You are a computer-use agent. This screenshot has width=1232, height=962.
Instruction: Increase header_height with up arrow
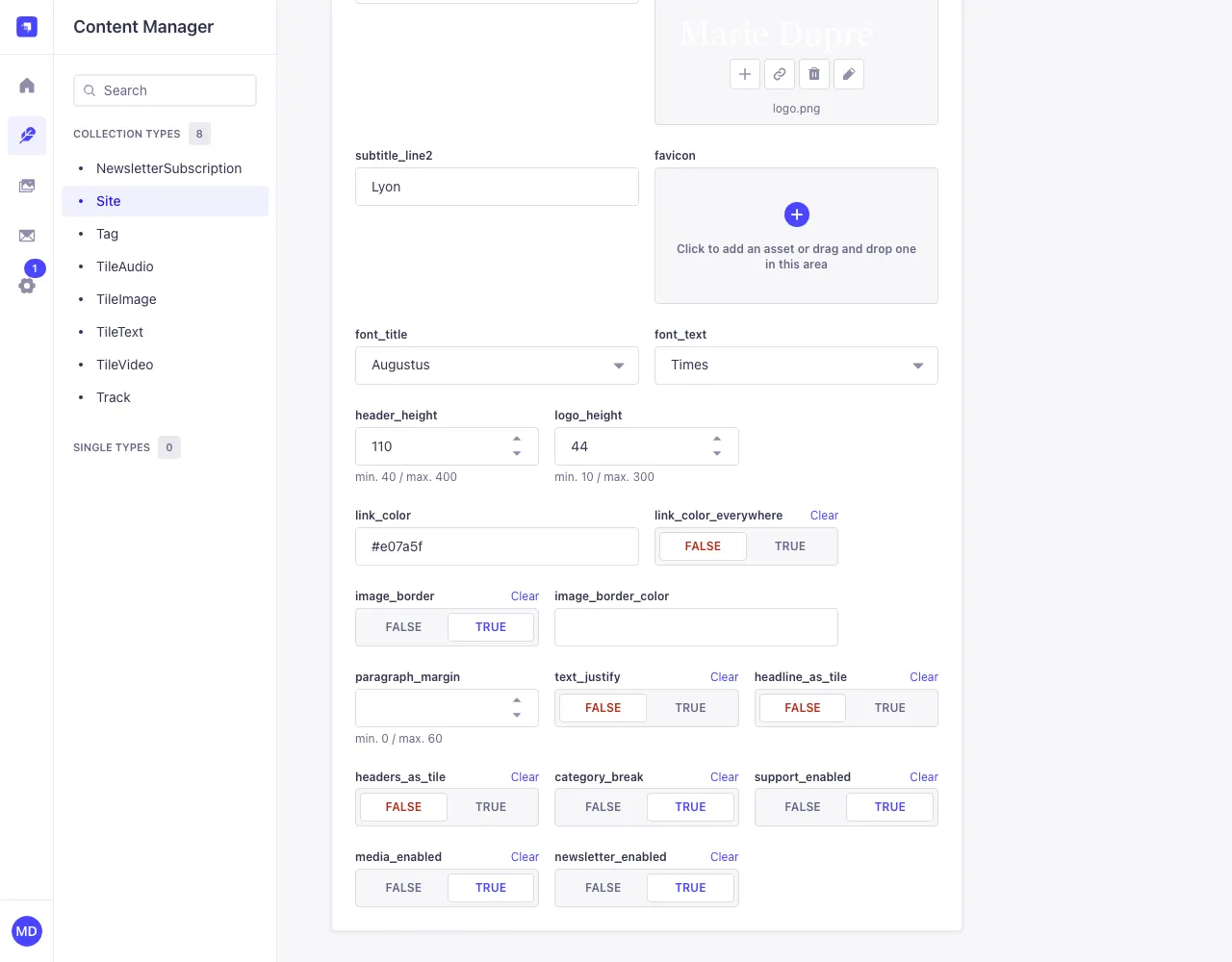point(517,439)
